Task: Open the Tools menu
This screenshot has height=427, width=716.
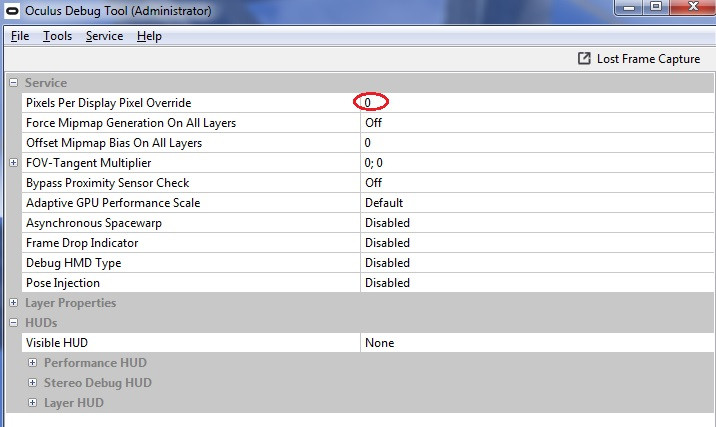Action: point(58,36)
